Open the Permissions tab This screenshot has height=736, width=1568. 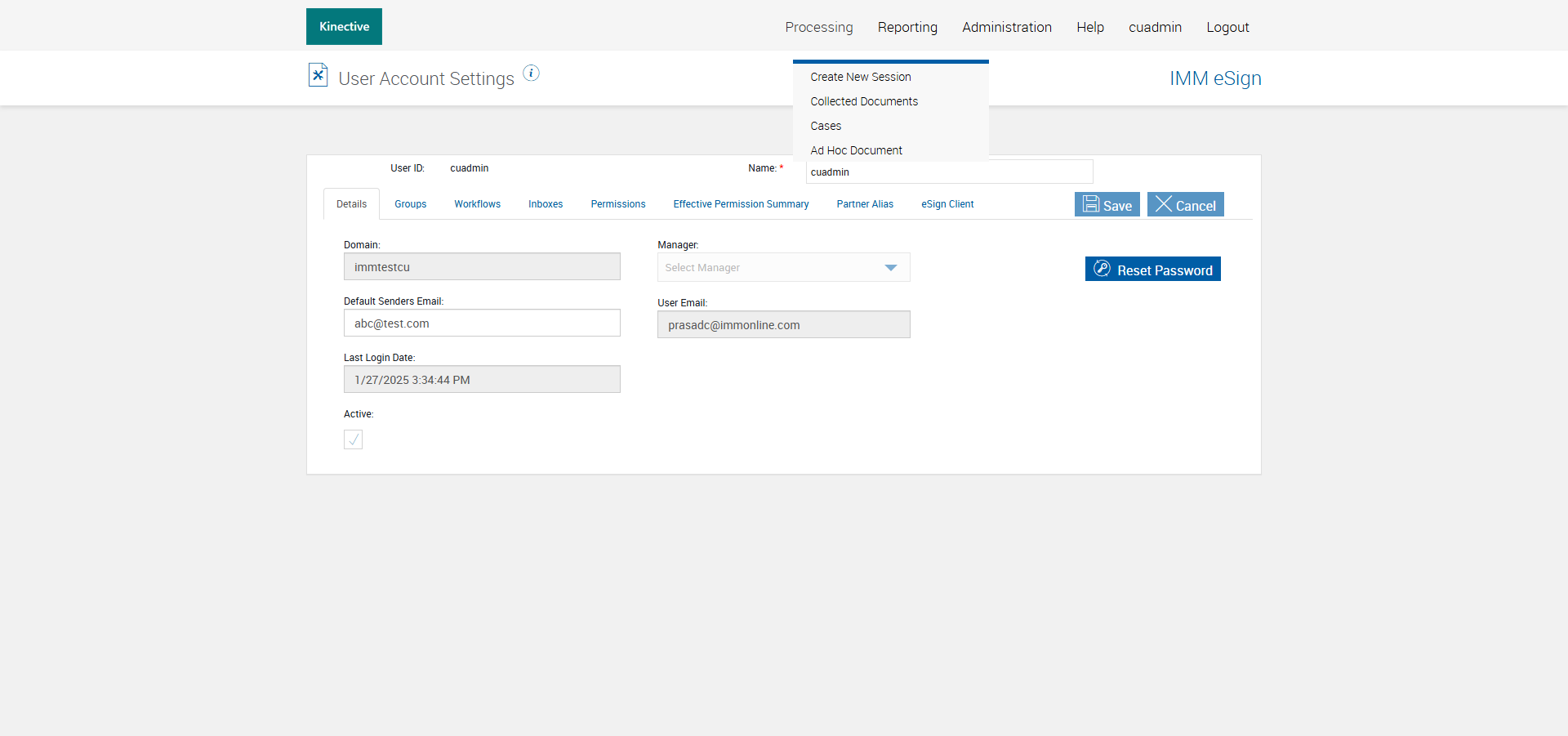tap(617, 204)
